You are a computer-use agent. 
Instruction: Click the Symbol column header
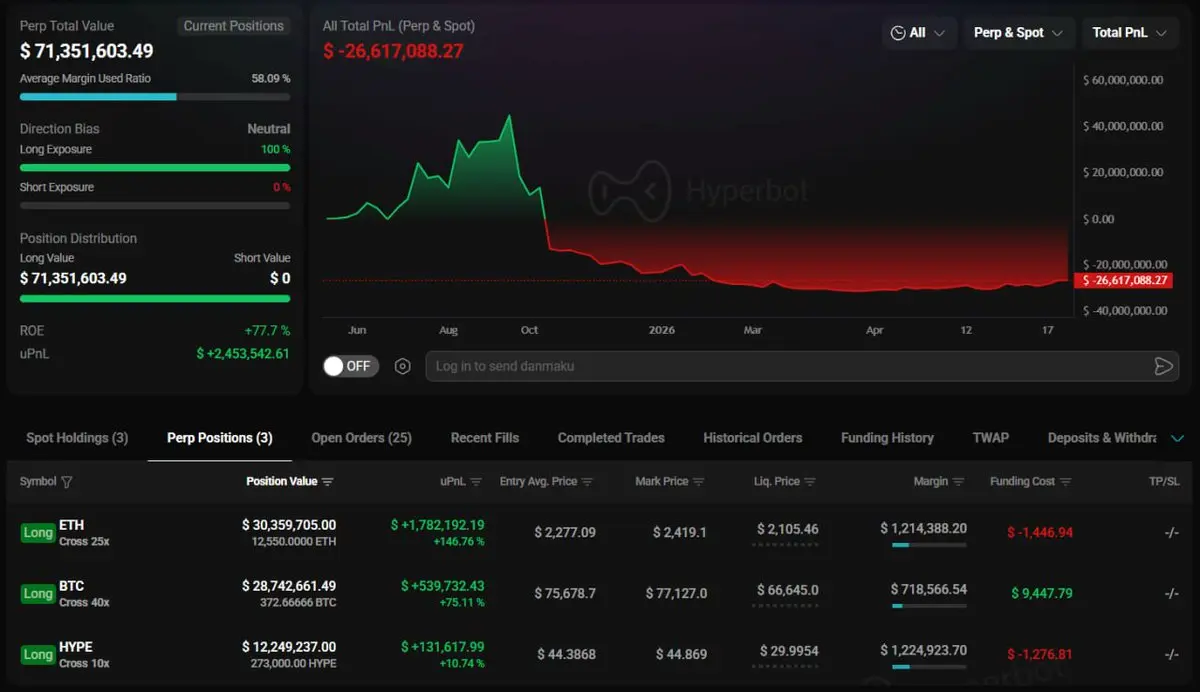click(x=38, y=482)
